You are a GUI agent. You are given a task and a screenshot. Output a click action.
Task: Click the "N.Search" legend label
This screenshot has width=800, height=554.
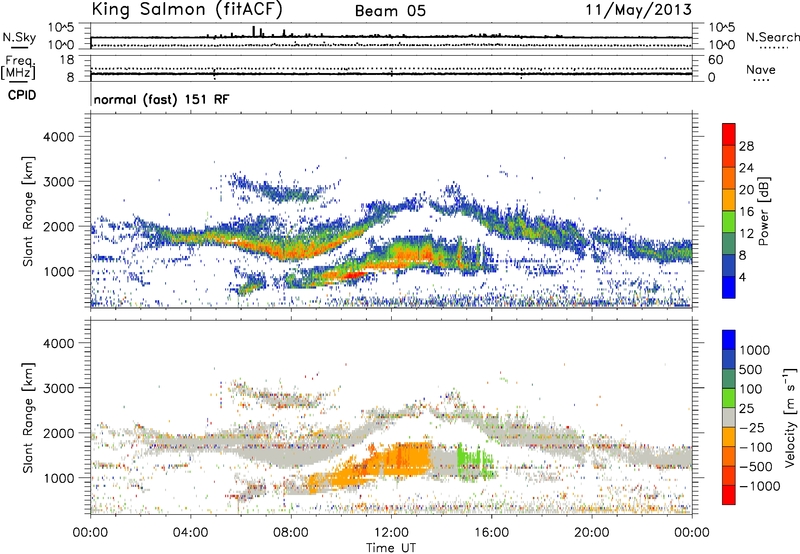click(x=772, y=37)
